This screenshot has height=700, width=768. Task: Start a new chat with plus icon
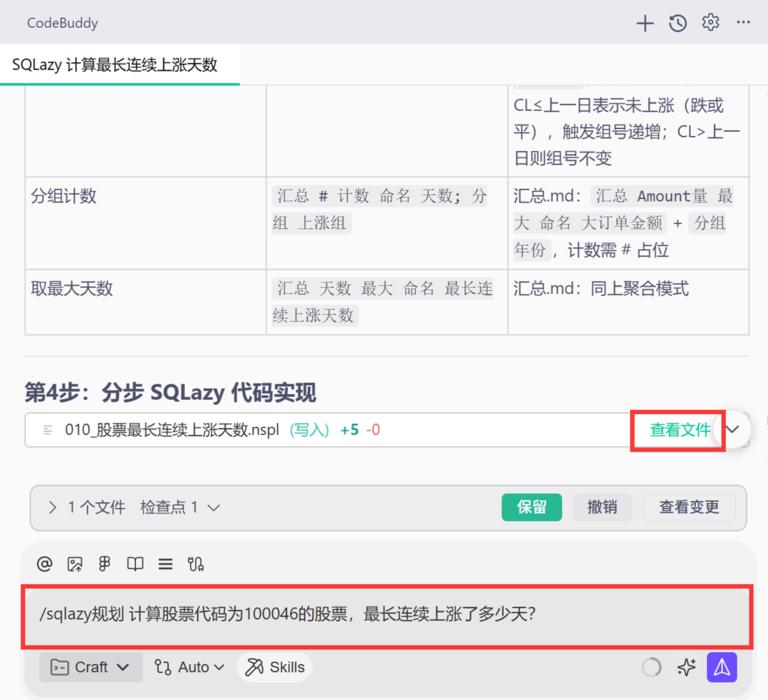coord(645,23)
